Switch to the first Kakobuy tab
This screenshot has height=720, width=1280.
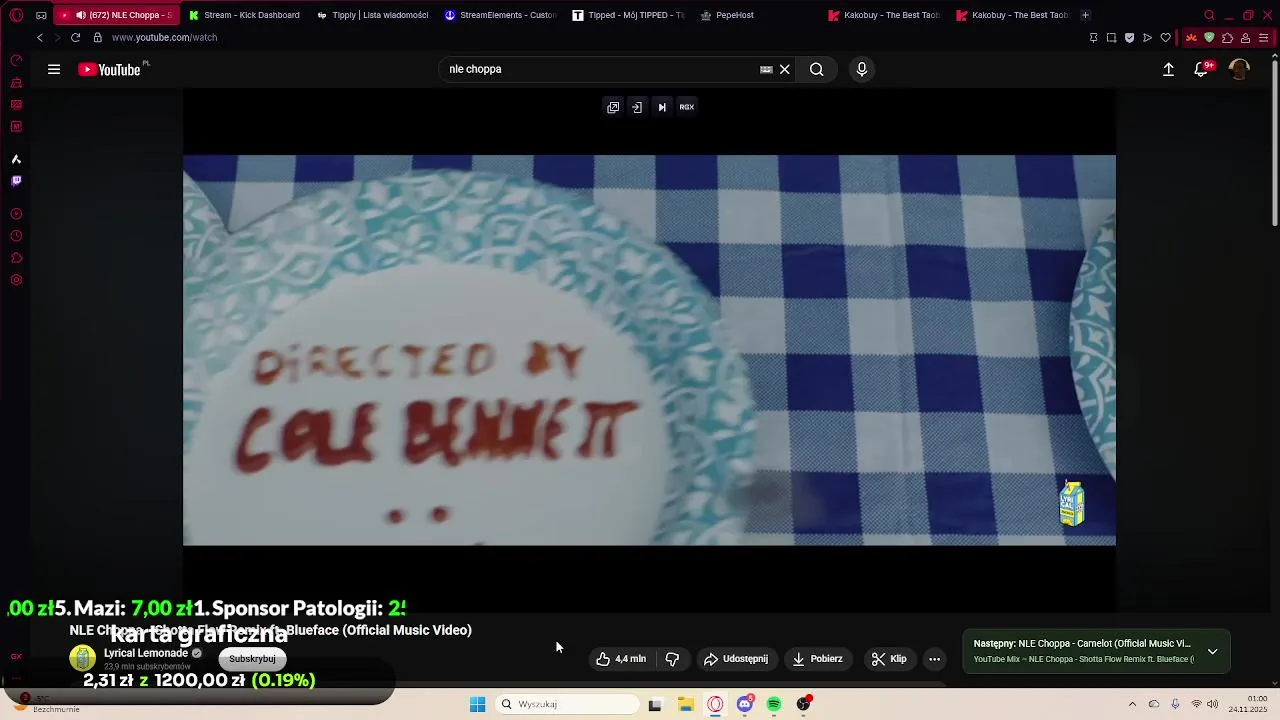(885, 15)
